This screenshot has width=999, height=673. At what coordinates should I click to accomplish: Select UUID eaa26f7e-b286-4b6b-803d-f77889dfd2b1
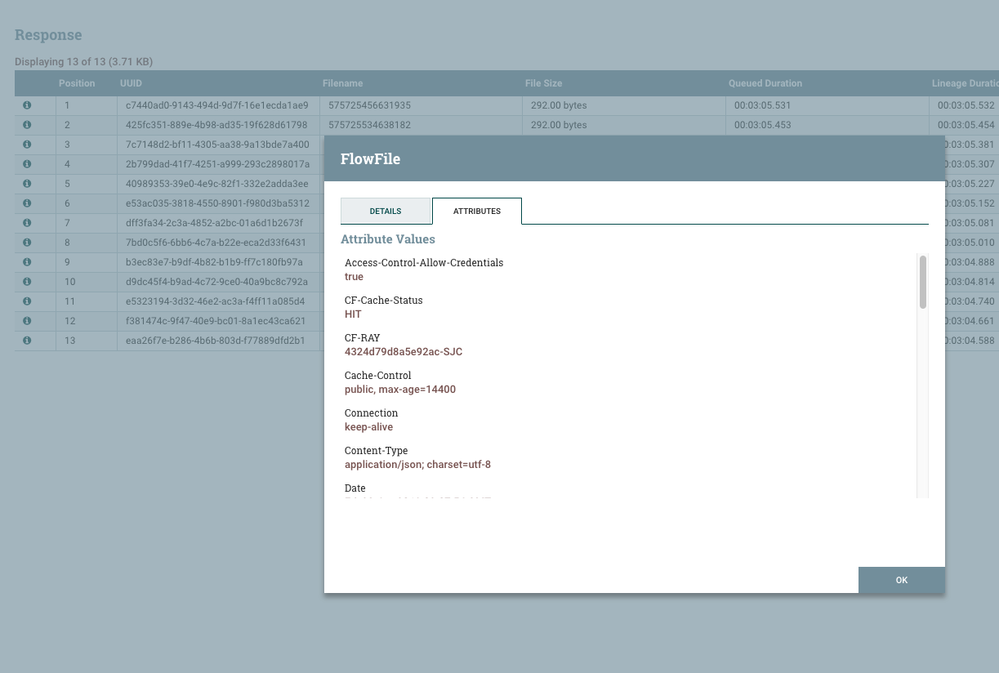click(215, 340)
